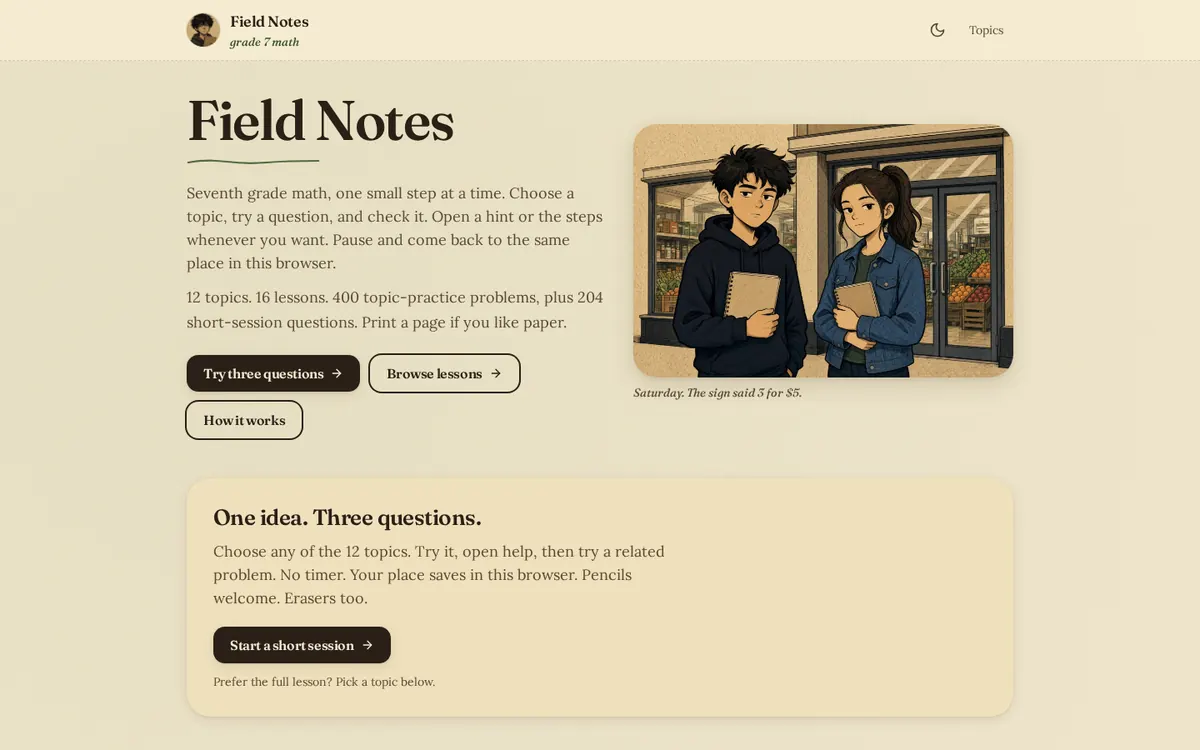Viewport: 1200px width, 750px height.
Task: Click the Try three questions button
Action: point(273,373)
